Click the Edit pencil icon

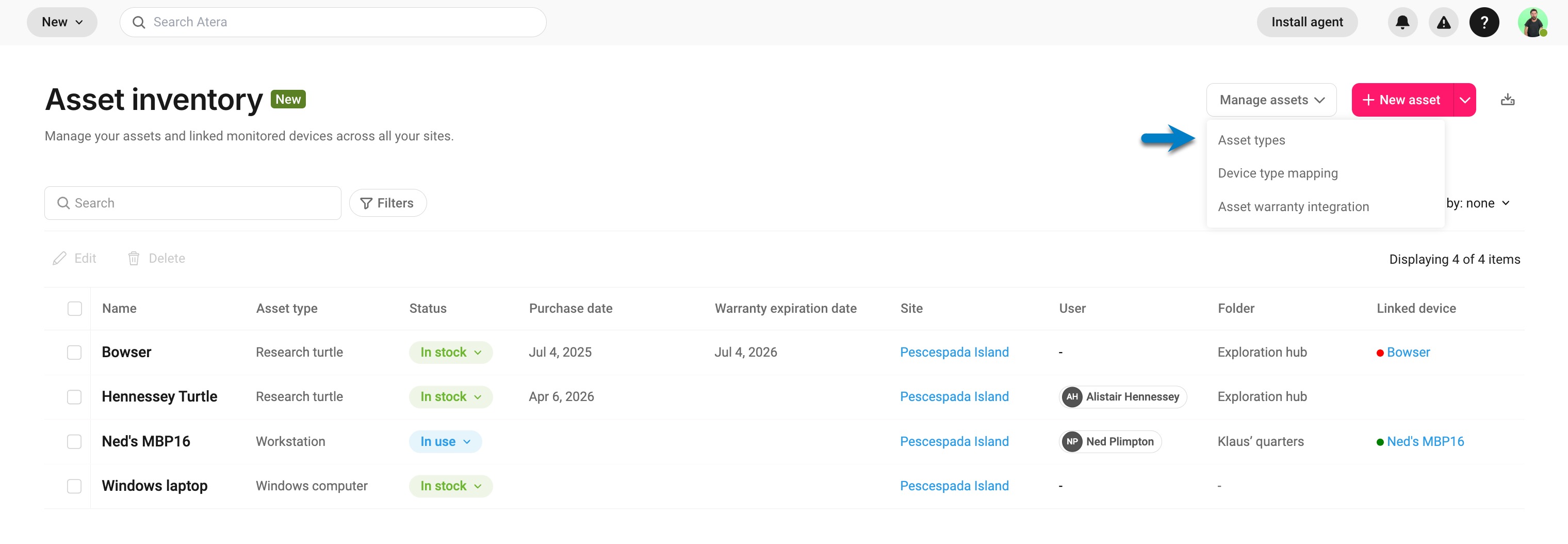(x=60, y=258)
